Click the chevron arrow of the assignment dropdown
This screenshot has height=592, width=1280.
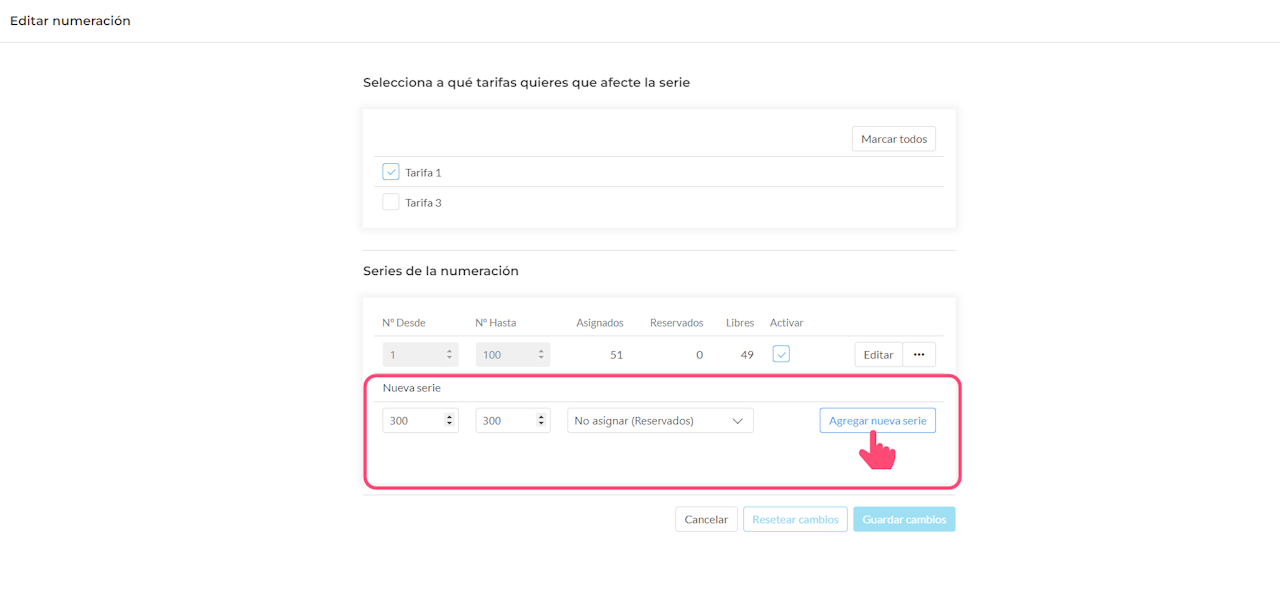[x=738, y=421]
